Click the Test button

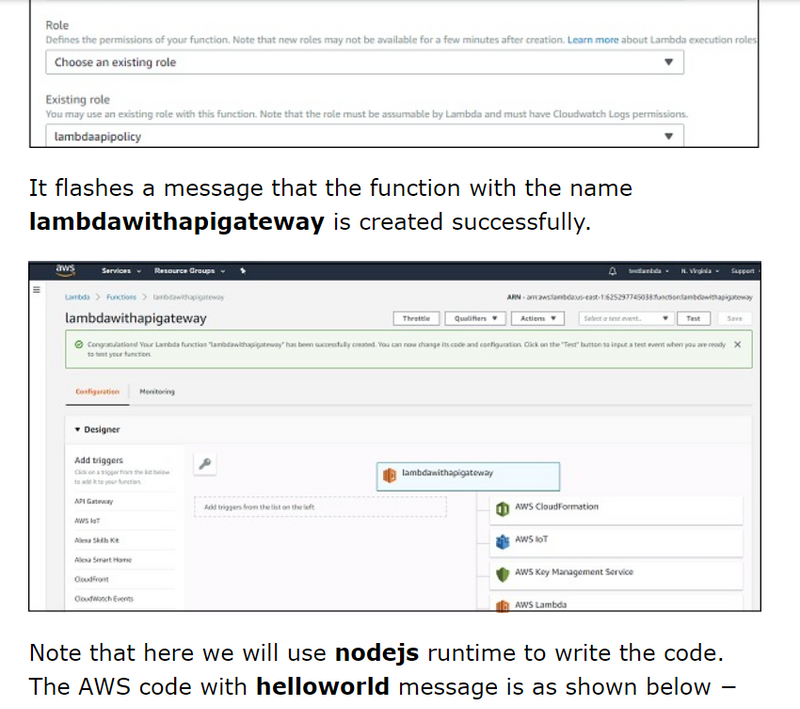pyautogui.click(x=693, y=318)
